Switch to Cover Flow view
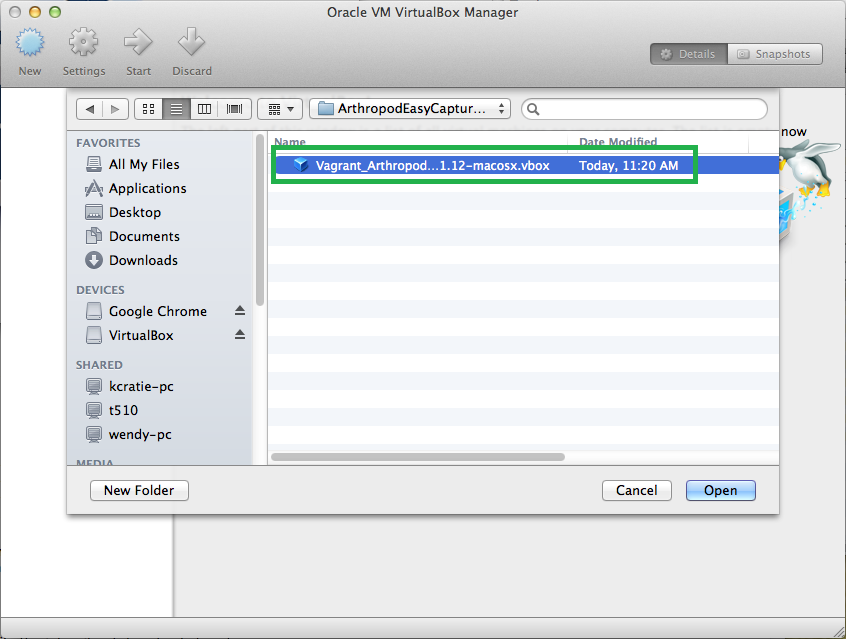This screenshot has width=846, height=639. (234, 109)
